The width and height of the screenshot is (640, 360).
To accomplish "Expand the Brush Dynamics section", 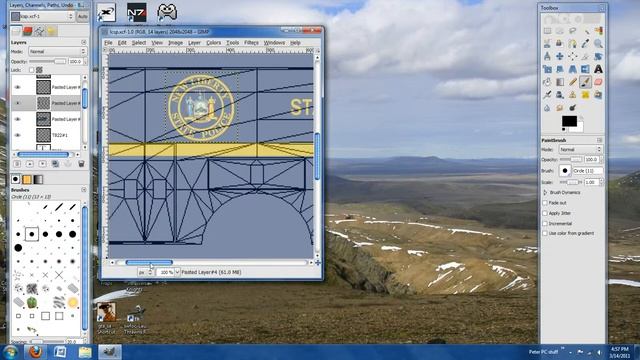I will point(545,192).
